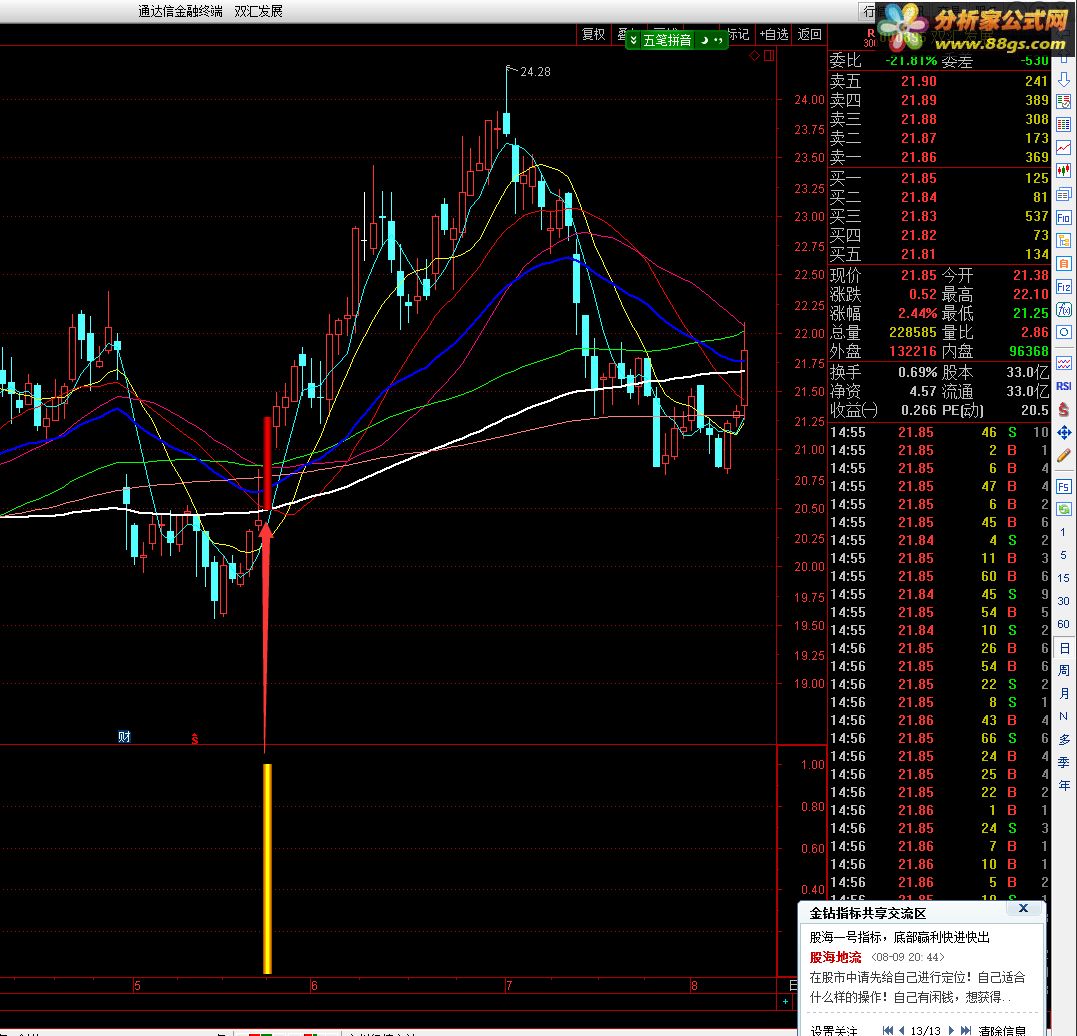Click the down-arrow icon in right toolbar
This screenshot has height=1036, width=1077.
(x=1063, y=80)
